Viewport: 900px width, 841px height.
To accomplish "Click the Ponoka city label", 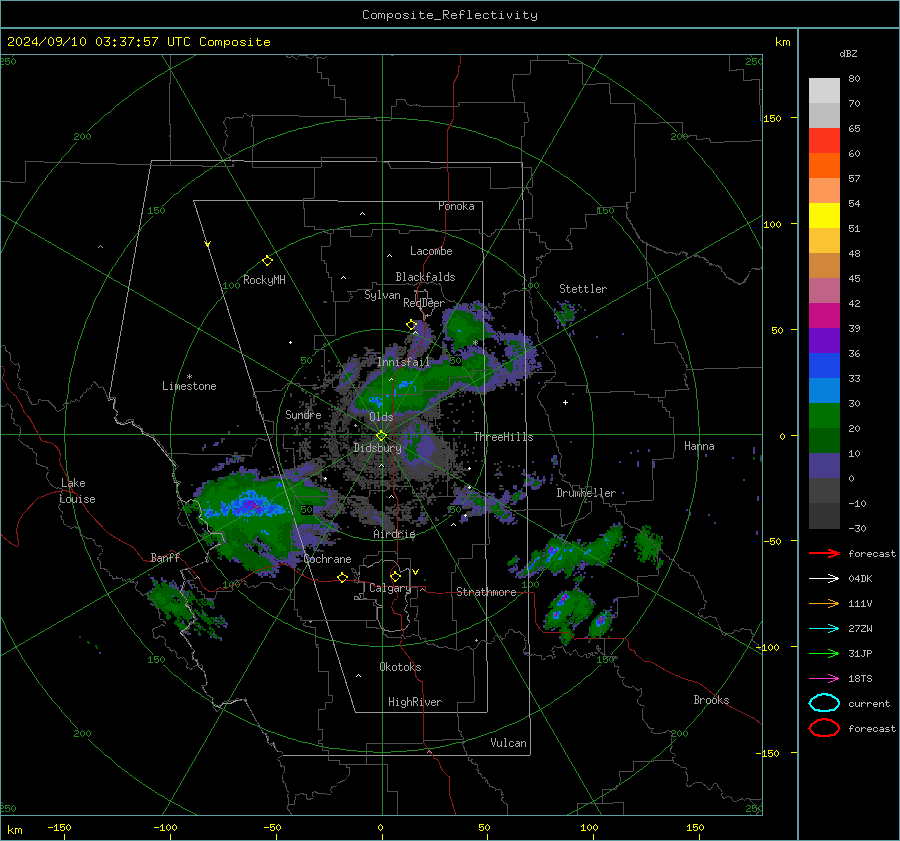I will coord(456,206).
